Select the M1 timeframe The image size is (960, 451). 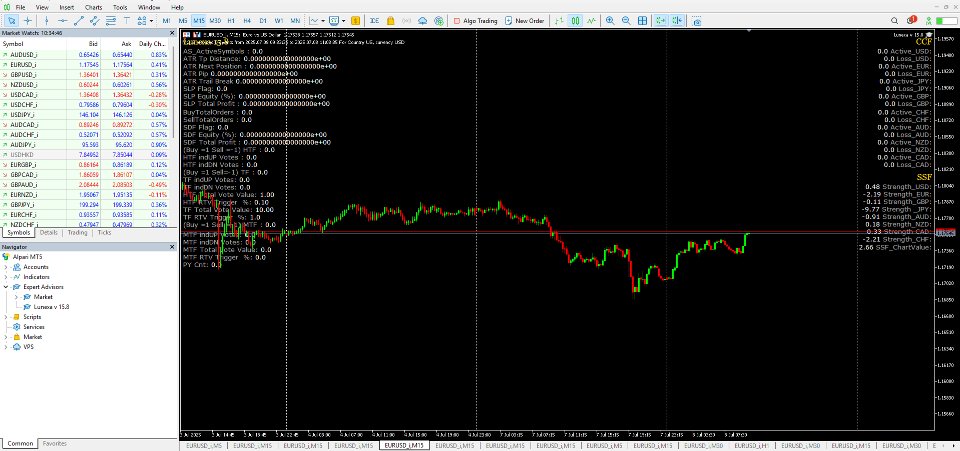pos(167,20)
